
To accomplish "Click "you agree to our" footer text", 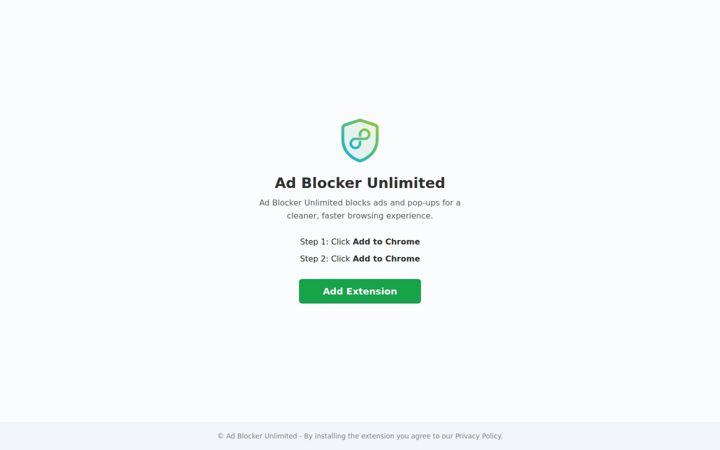I will [425, 436].
